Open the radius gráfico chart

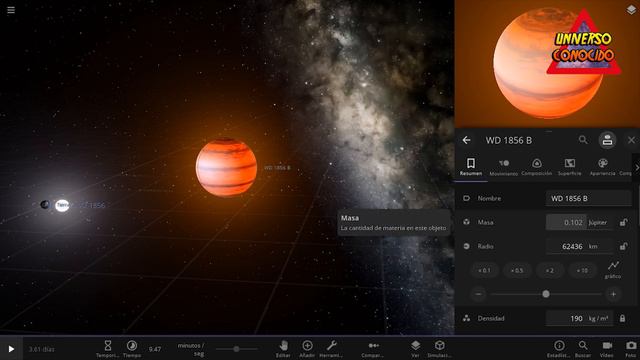coord(613,270)
